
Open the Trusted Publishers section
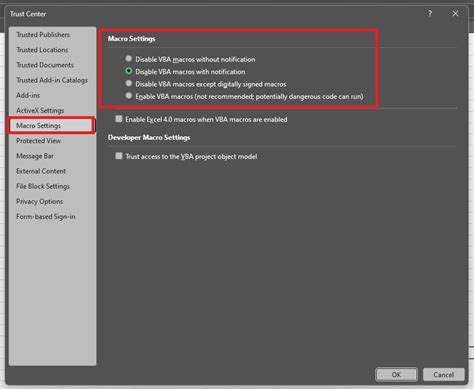[43, 35]
